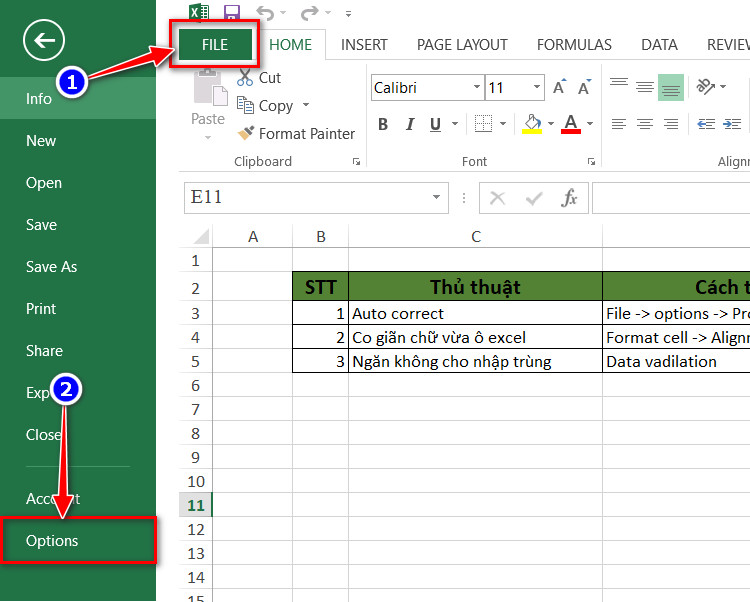Image resolution: width=750 pixels, height=602 pixels.
Task: Click highlighted Bottom Align icon
Action: pyautogui.click(x=671, y=87)
